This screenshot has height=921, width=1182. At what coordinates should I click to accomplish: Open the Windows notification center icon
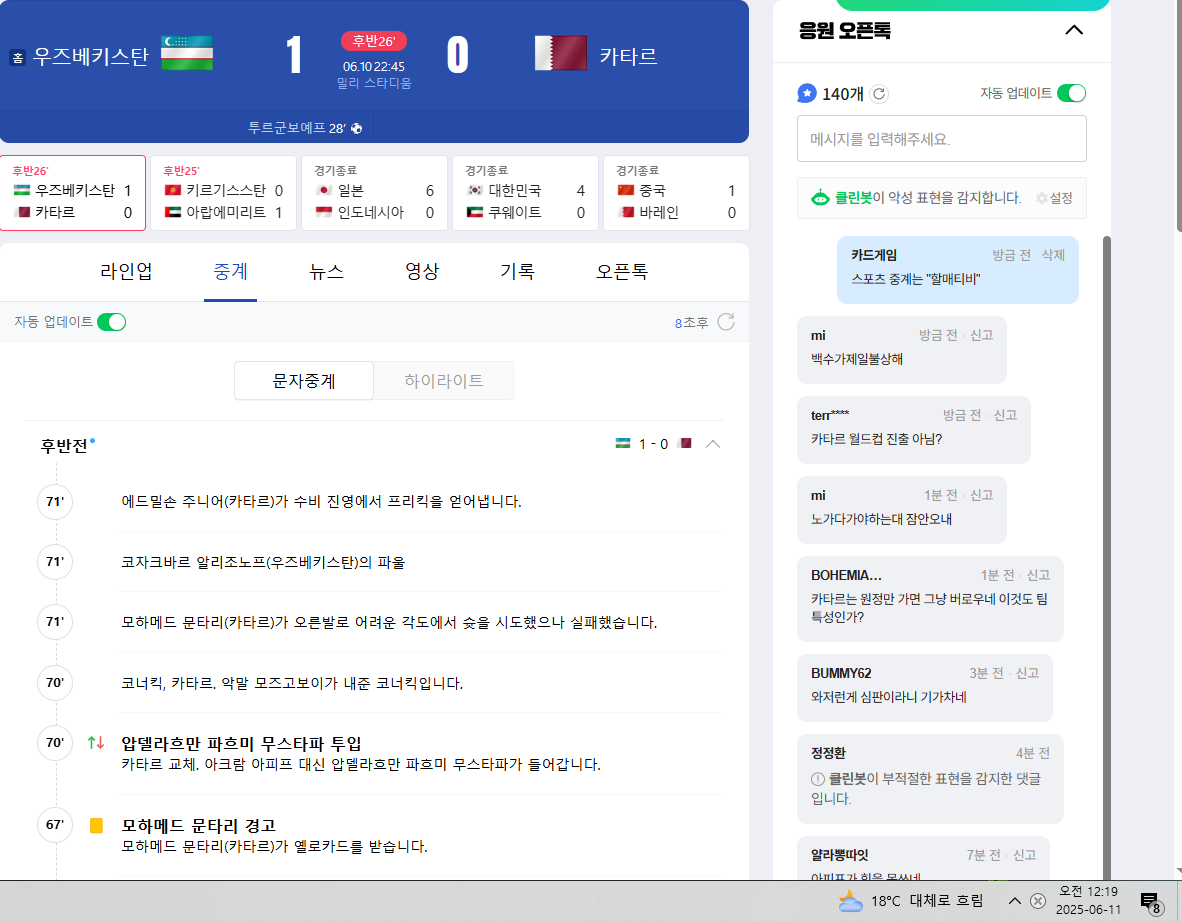coord(1150,901)
